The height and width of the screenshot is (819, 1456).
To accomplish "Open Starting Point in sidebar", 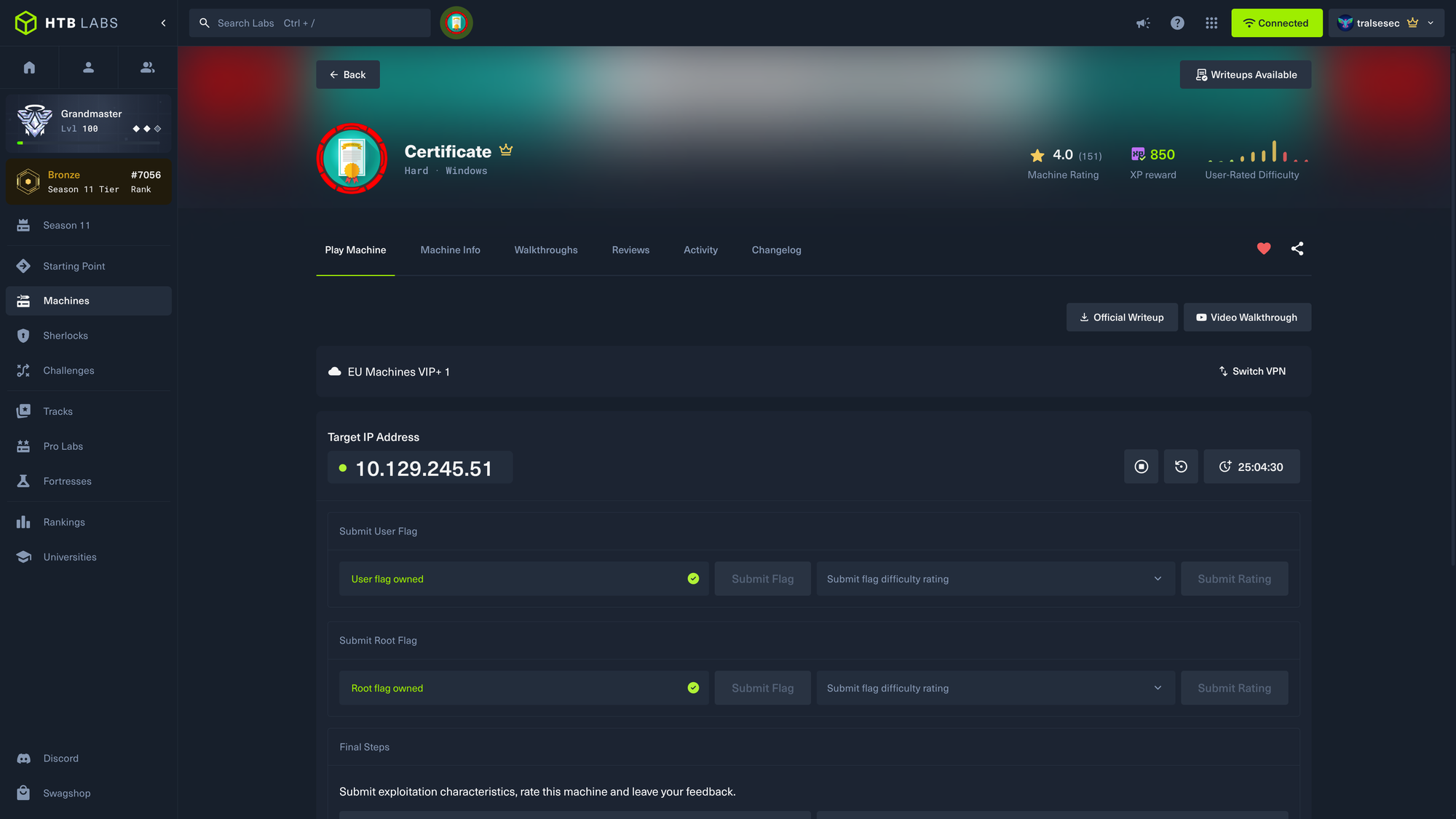I will pos(89,266).
